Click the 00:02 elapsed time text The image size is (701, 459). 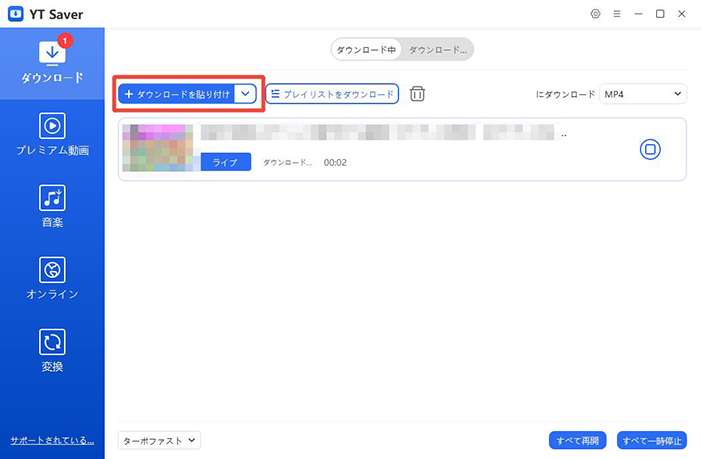[335, 163]
